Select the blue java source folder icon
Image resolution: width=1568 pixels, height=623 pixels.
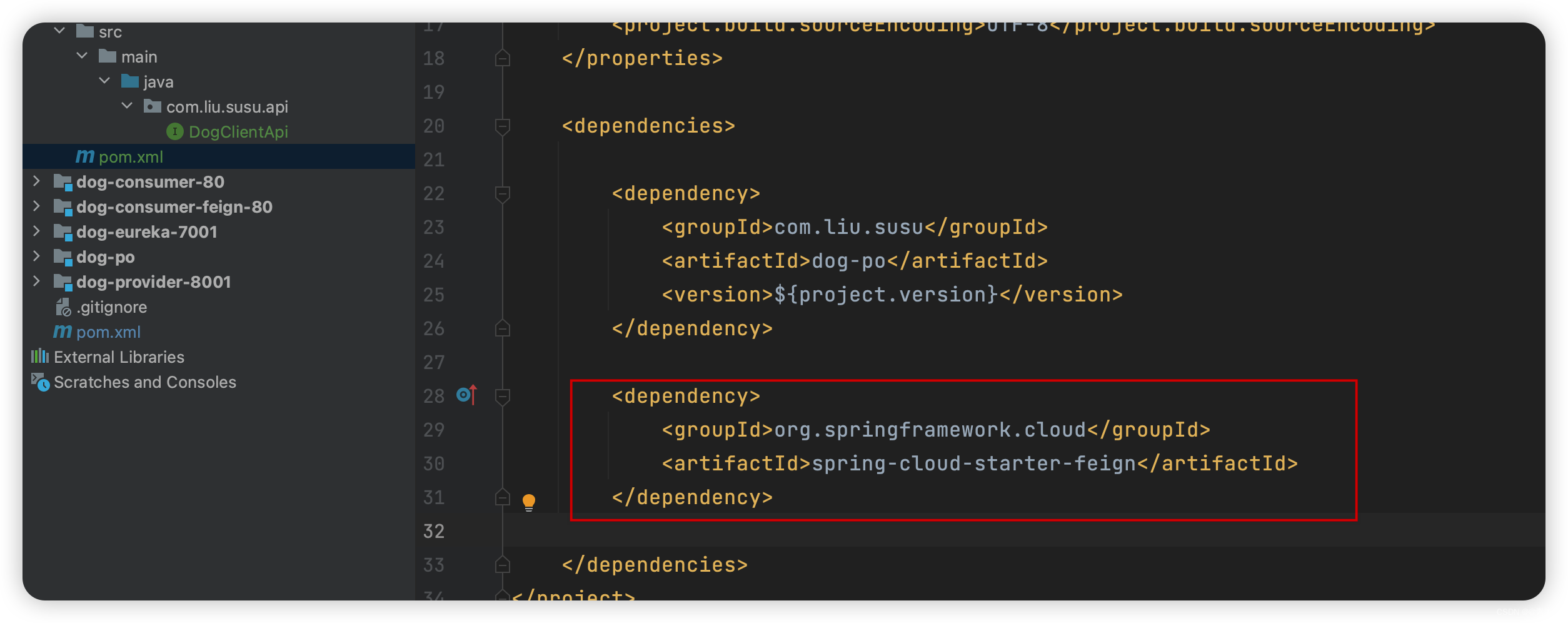click(x=130, y=81)
